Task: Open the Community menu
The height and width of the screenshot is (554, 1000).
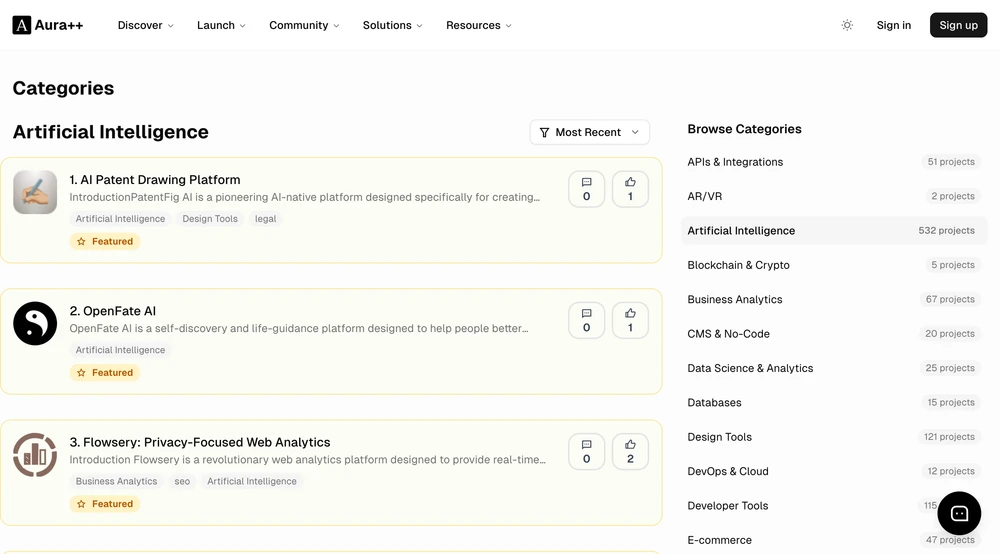Action: pos(304,25)
